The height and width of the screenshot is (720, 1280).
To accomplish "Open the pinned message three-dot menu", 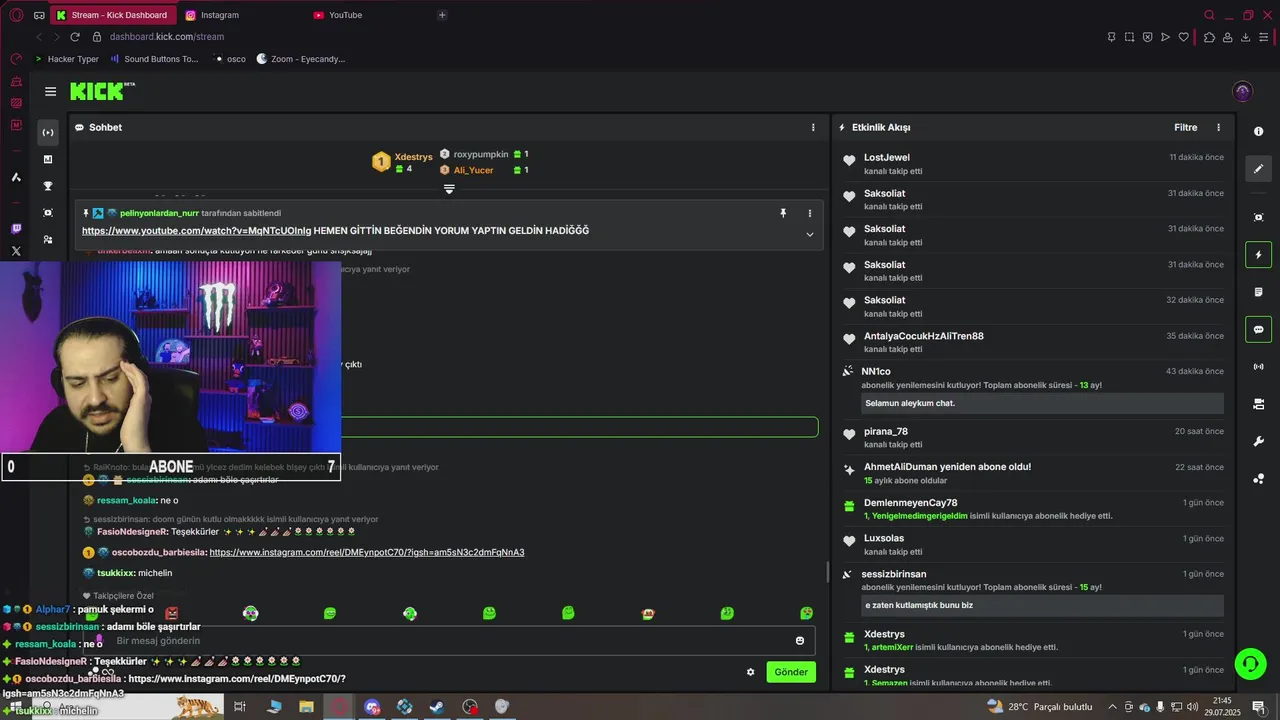I will tap(810, 213).
